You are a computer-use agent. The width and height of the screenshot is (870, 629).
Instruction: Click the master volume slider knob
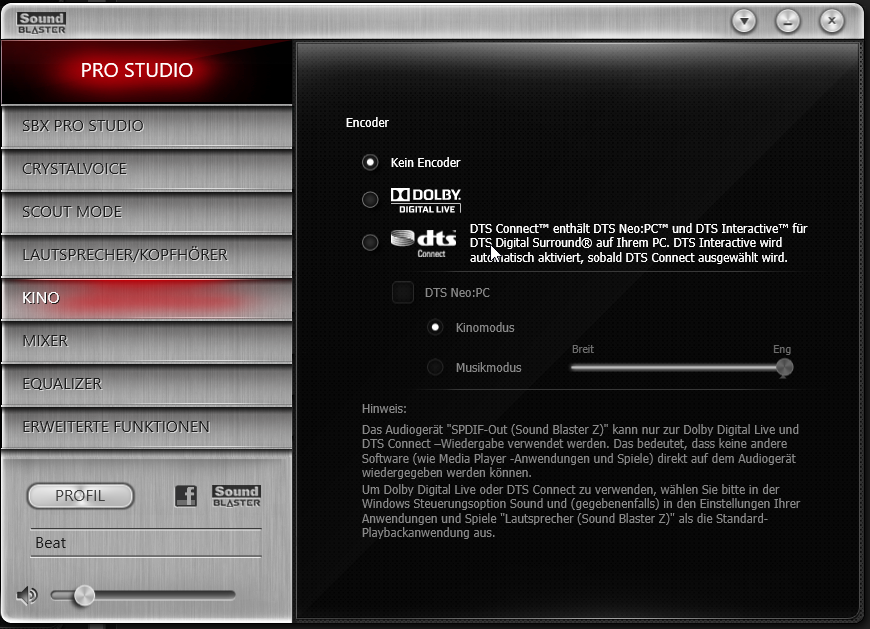84,596
